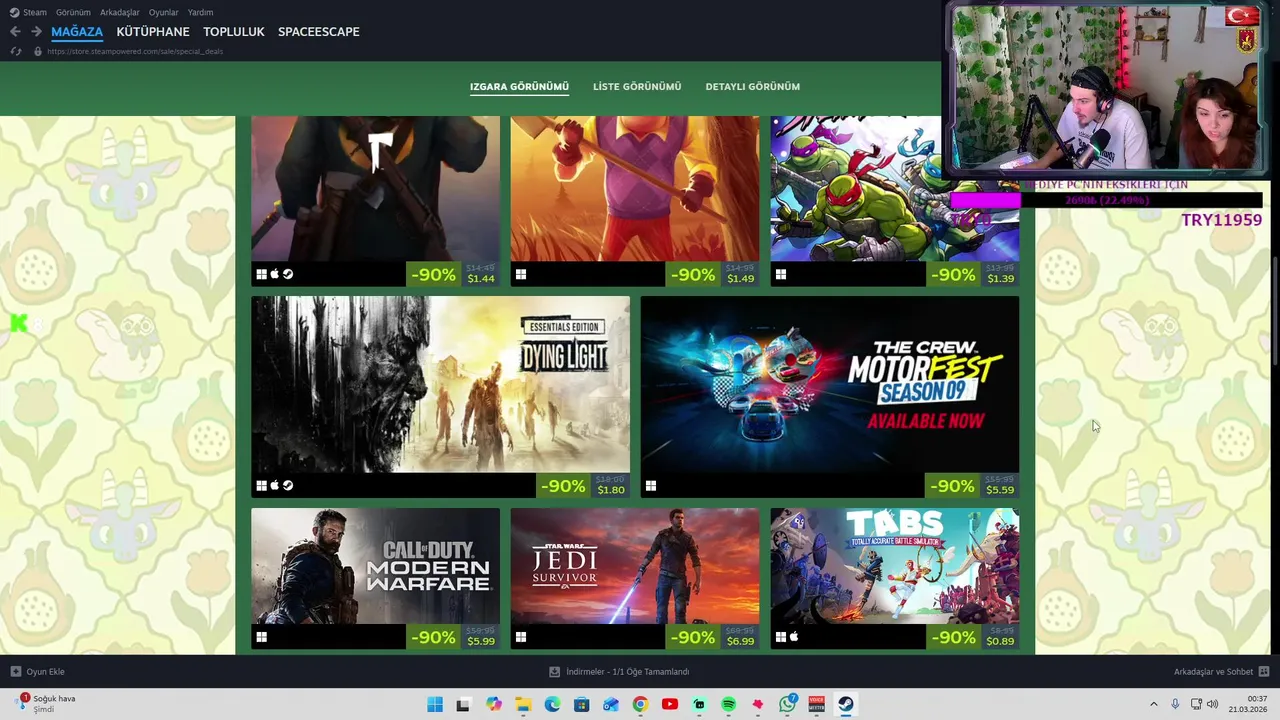Screen dimensions: 1280x720
Task: Reload the store page
Action: 15,51
